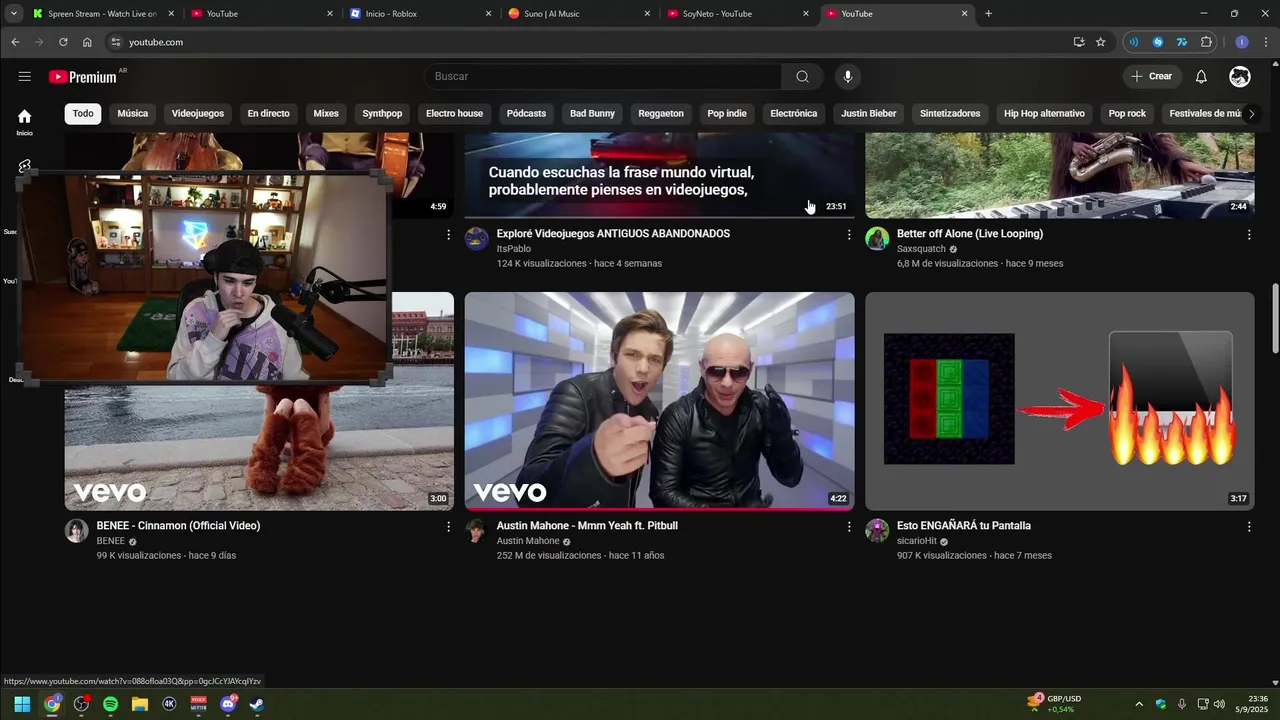Open the Windows Start menu
1280x720 pixels.
coord(22,704)
